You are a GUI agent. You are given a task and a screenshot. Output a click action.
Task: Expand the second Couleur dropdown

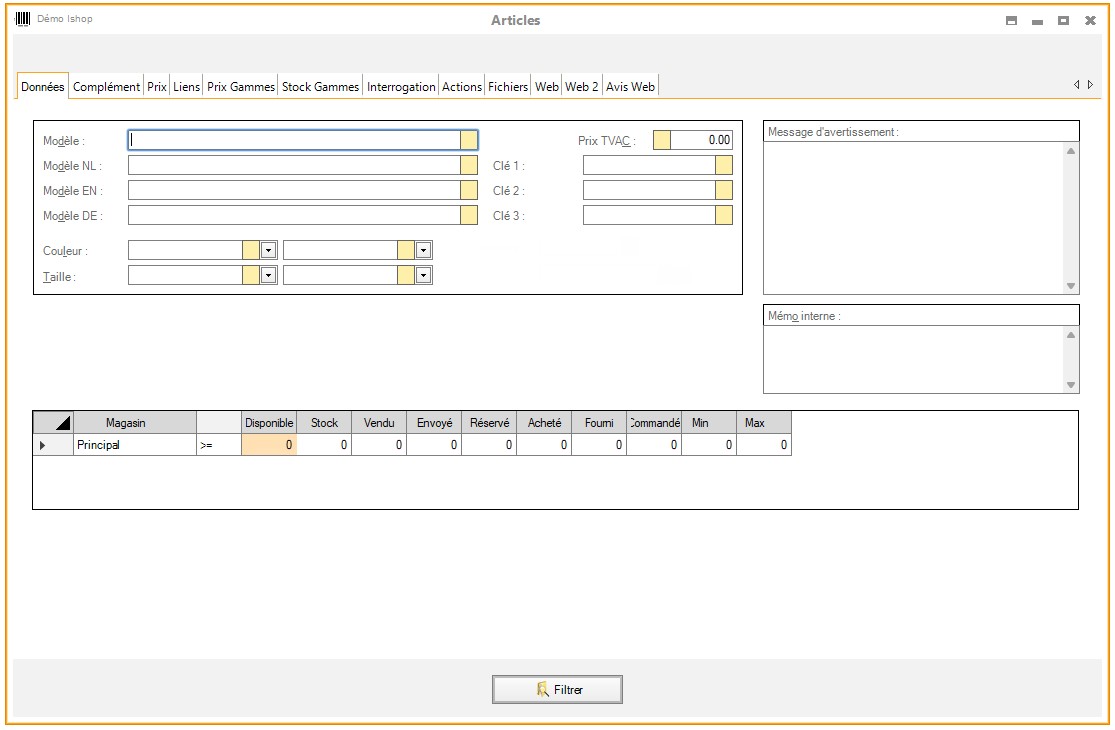(423, 251)
